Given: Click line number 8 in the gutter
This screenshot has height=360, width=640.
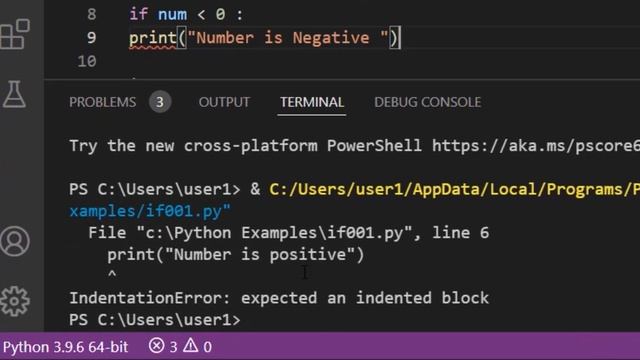Looking at the screenshot, I should point(91,14).
